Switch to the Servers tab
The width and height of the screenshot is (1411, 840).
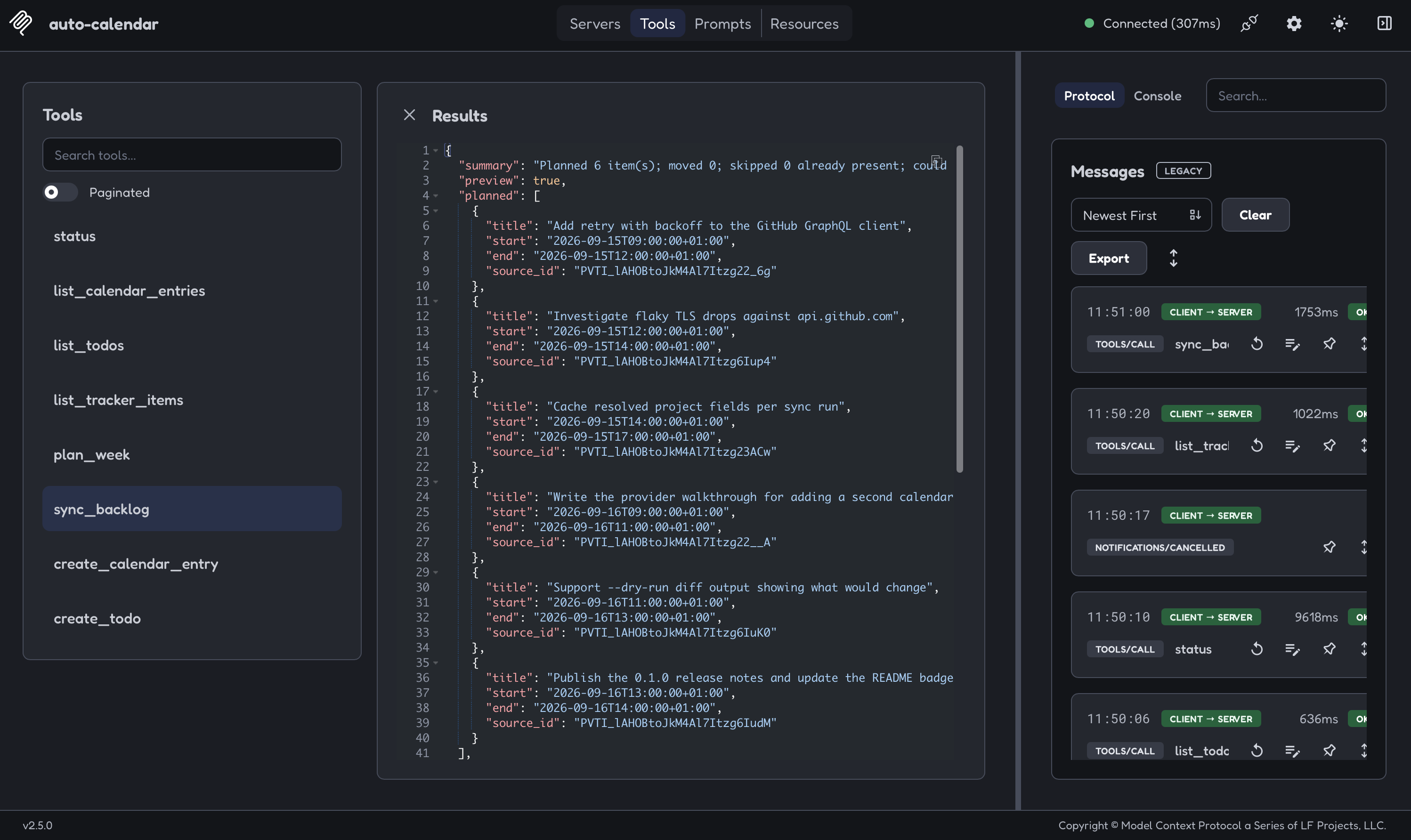595,23
